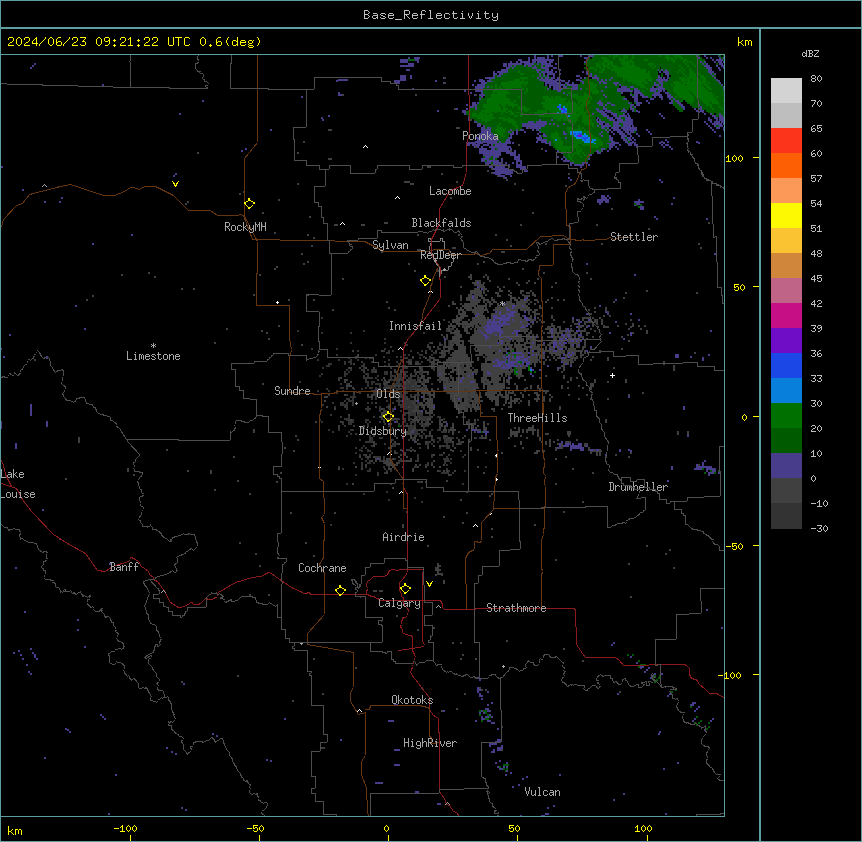Image resolution: width=862 pixels, height=842 pixels.
Task: Pick the dark green 10-20 dBZ swatch
Action: pos(786,441)
